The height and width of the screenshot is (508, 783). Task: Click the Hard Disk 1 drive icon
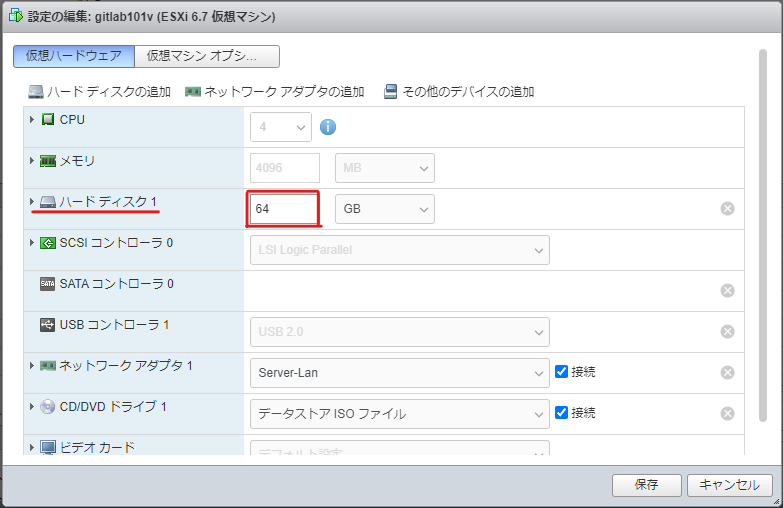click(x=47, y=202)
